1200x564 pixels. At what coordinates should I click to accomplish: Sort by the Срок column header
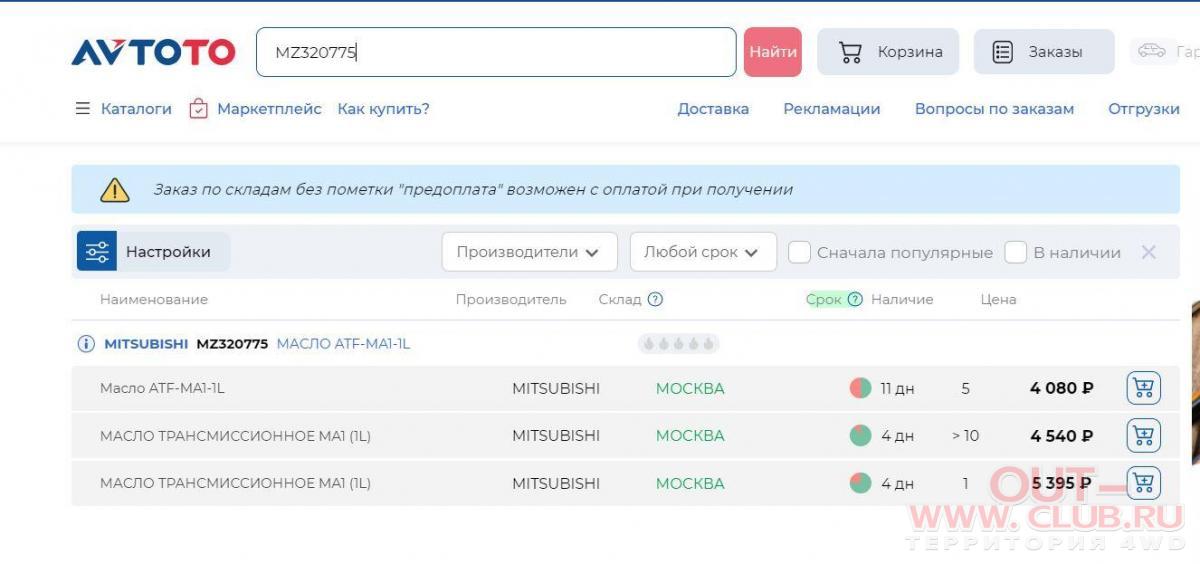(824, 299)
